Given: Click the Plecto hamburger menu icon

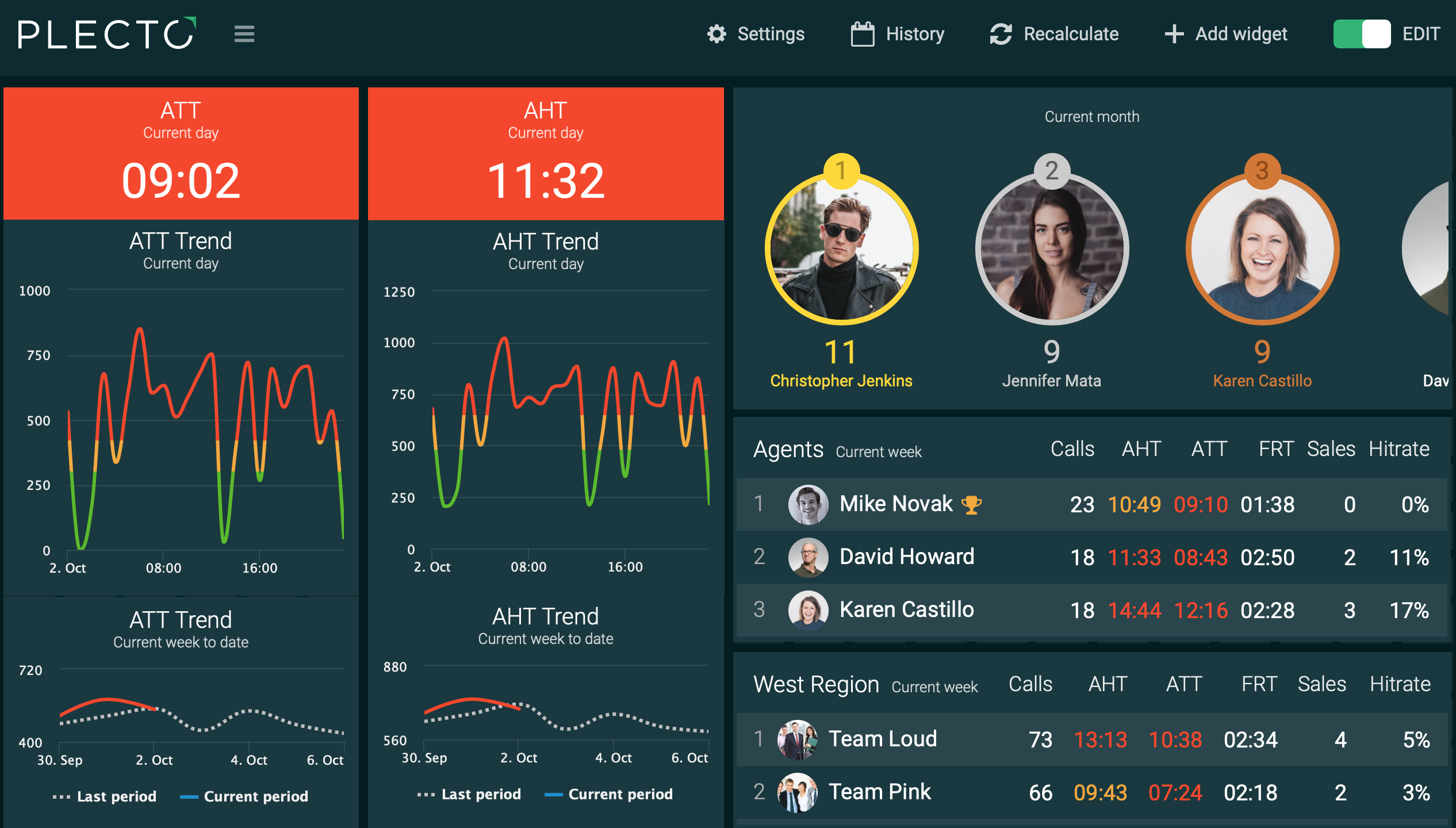Looking at the screenshot, I should click(244, 33).
